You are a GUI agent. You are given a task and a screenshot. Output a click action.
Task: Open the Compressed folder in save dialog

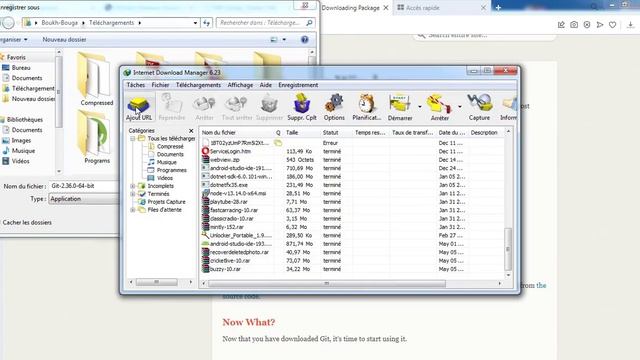pos(96,80)
